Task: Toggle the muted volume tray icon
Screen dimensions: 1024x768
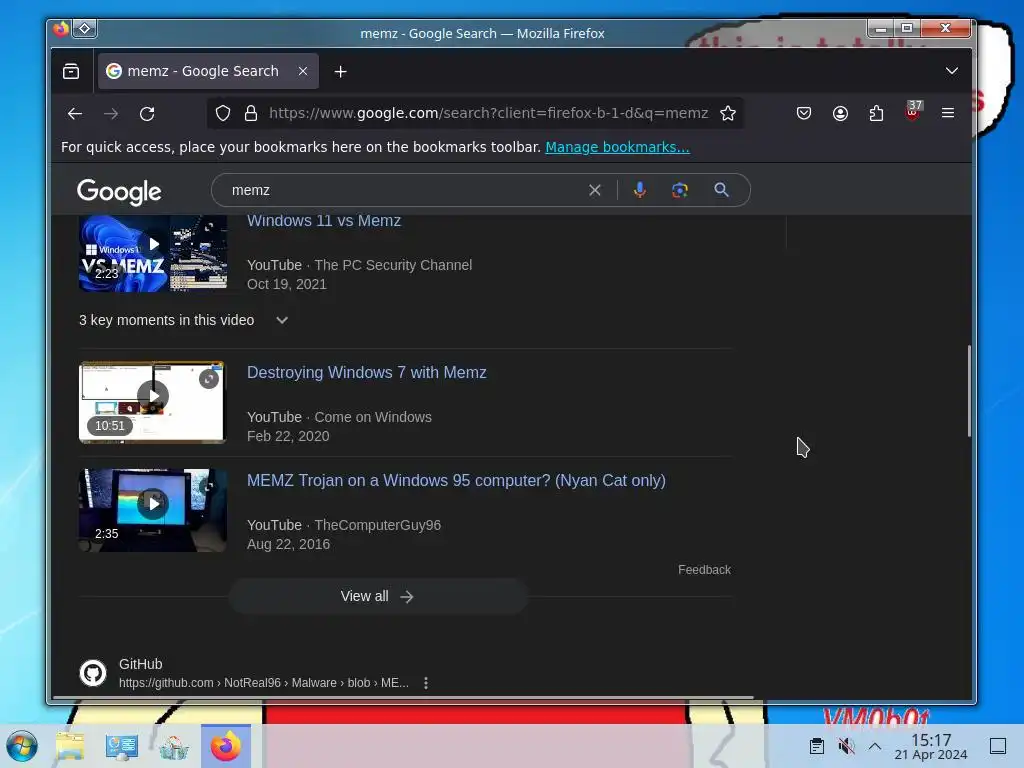Action: tap(846, 746)
